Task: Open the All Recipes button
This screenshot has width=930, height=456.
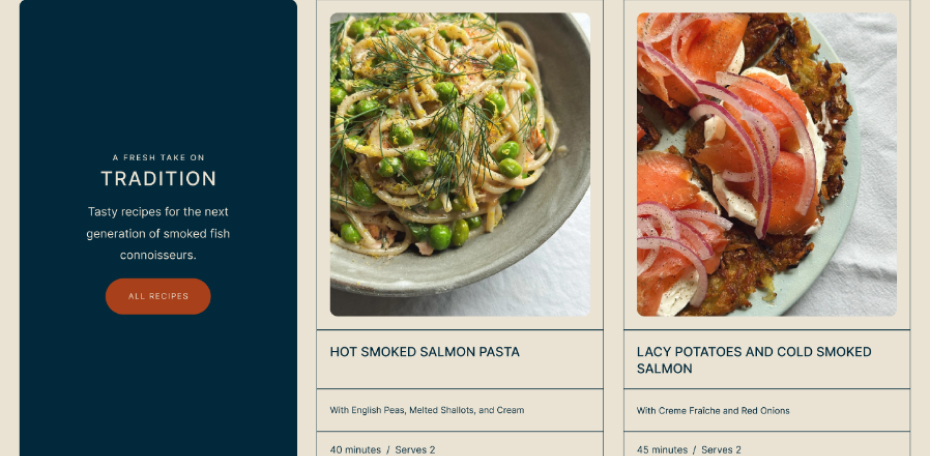Action: tap(158, 296)
